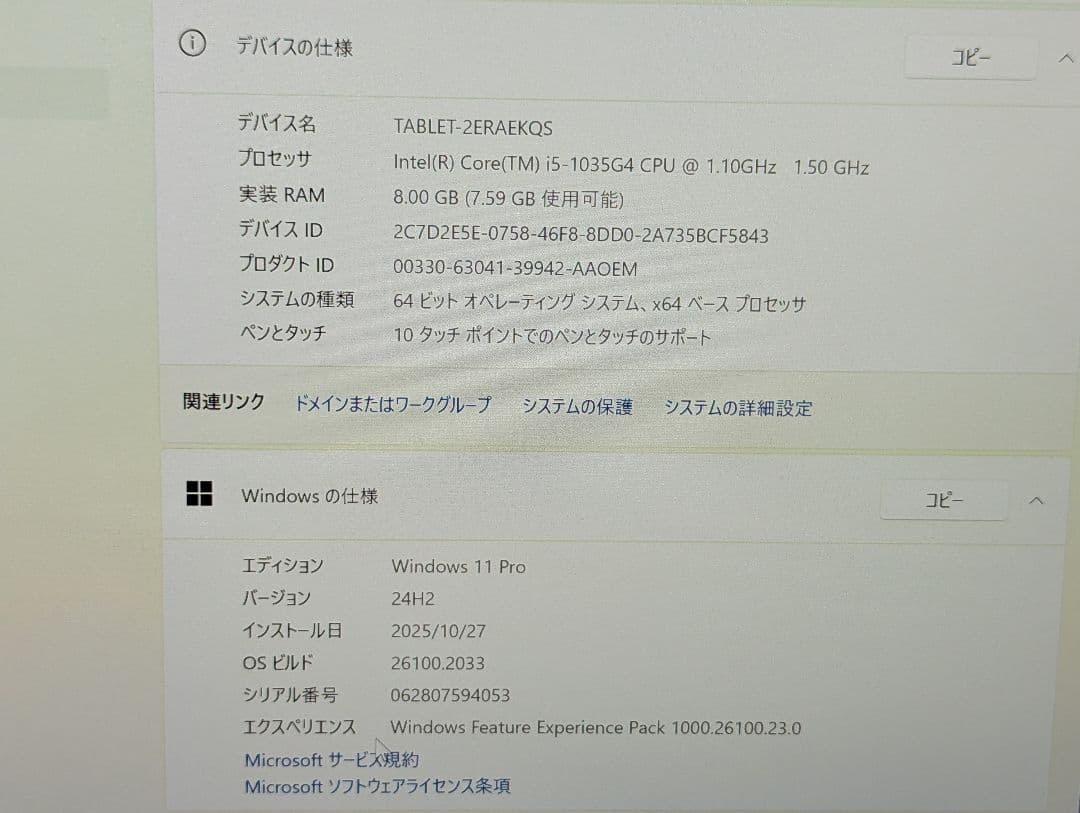Viewport: 1080px width, 813px height.
Task: Click the ペンとタッチ label
Action: 283,333
